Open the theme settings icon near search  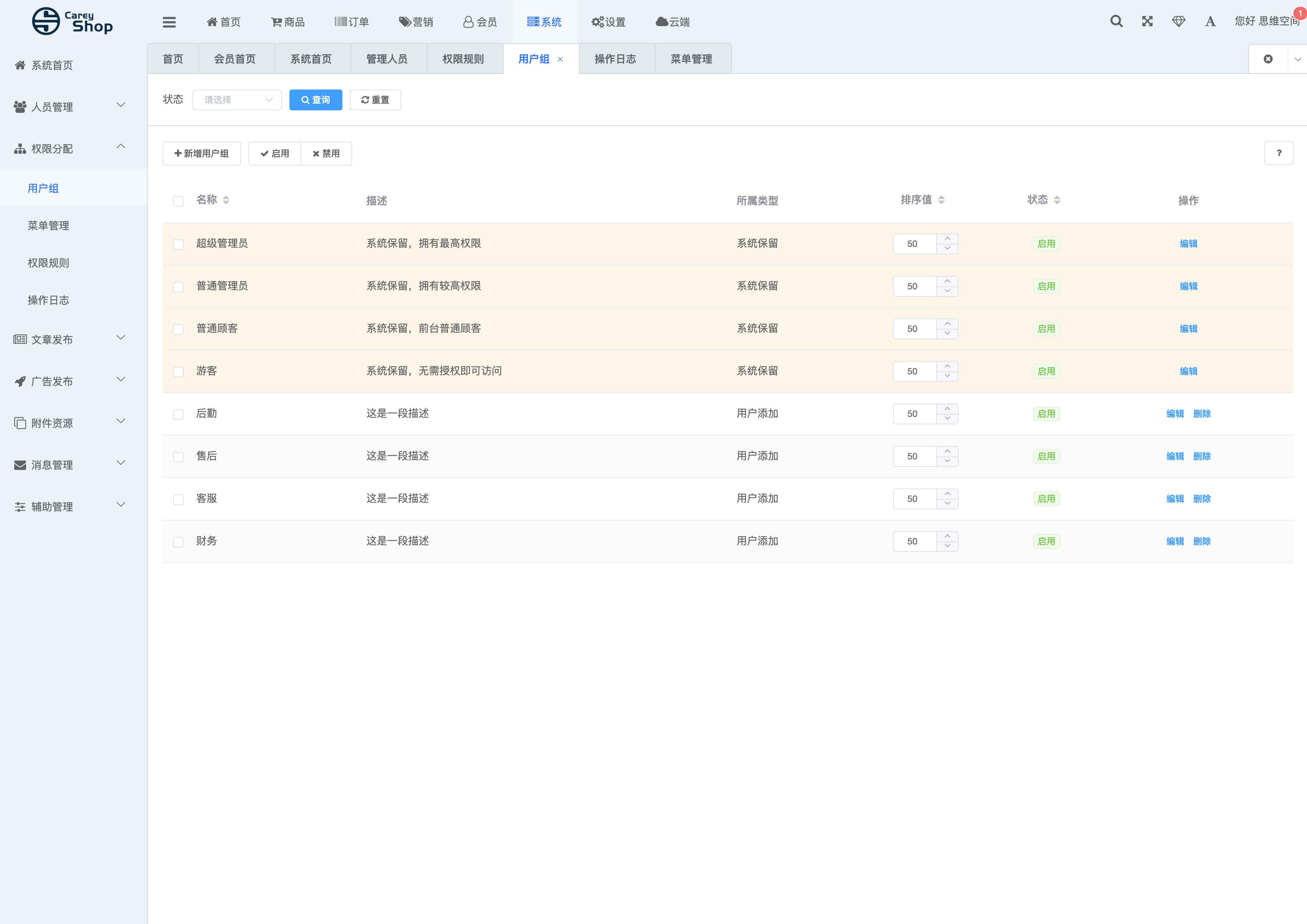[x=1178, y=21]
